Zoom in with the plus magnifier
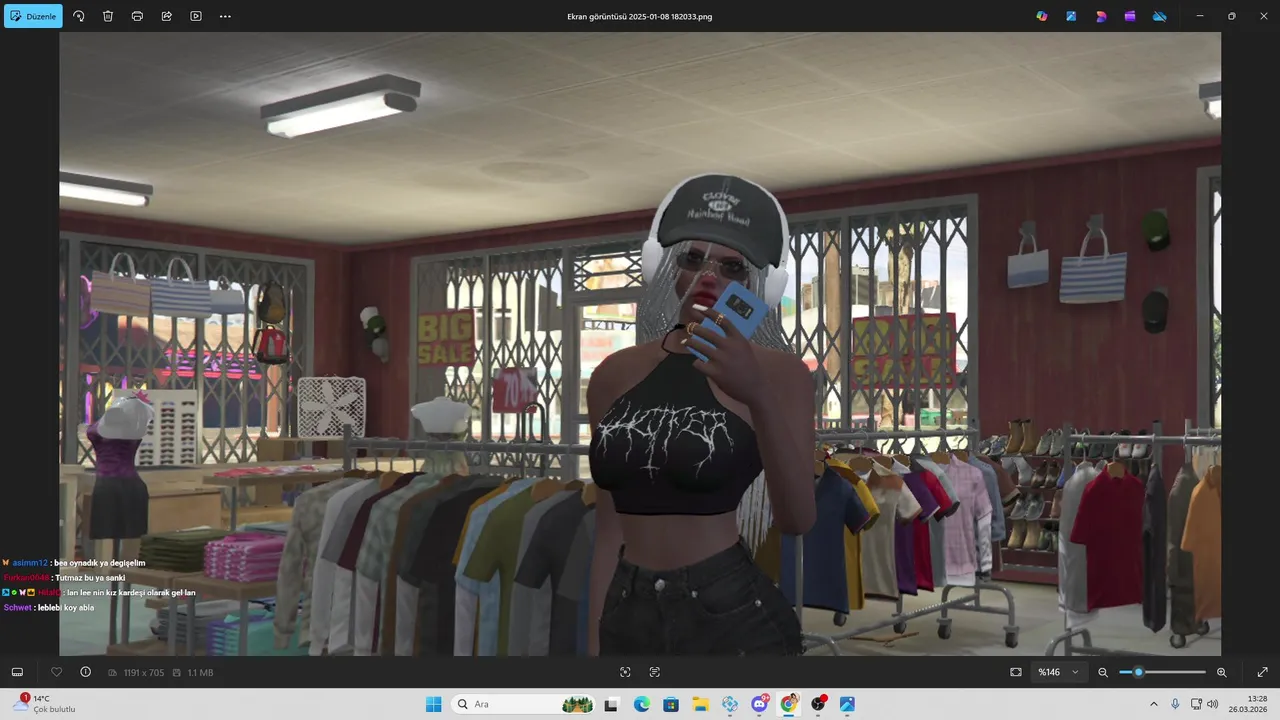1280x720 pixels. coord(1221,672)
